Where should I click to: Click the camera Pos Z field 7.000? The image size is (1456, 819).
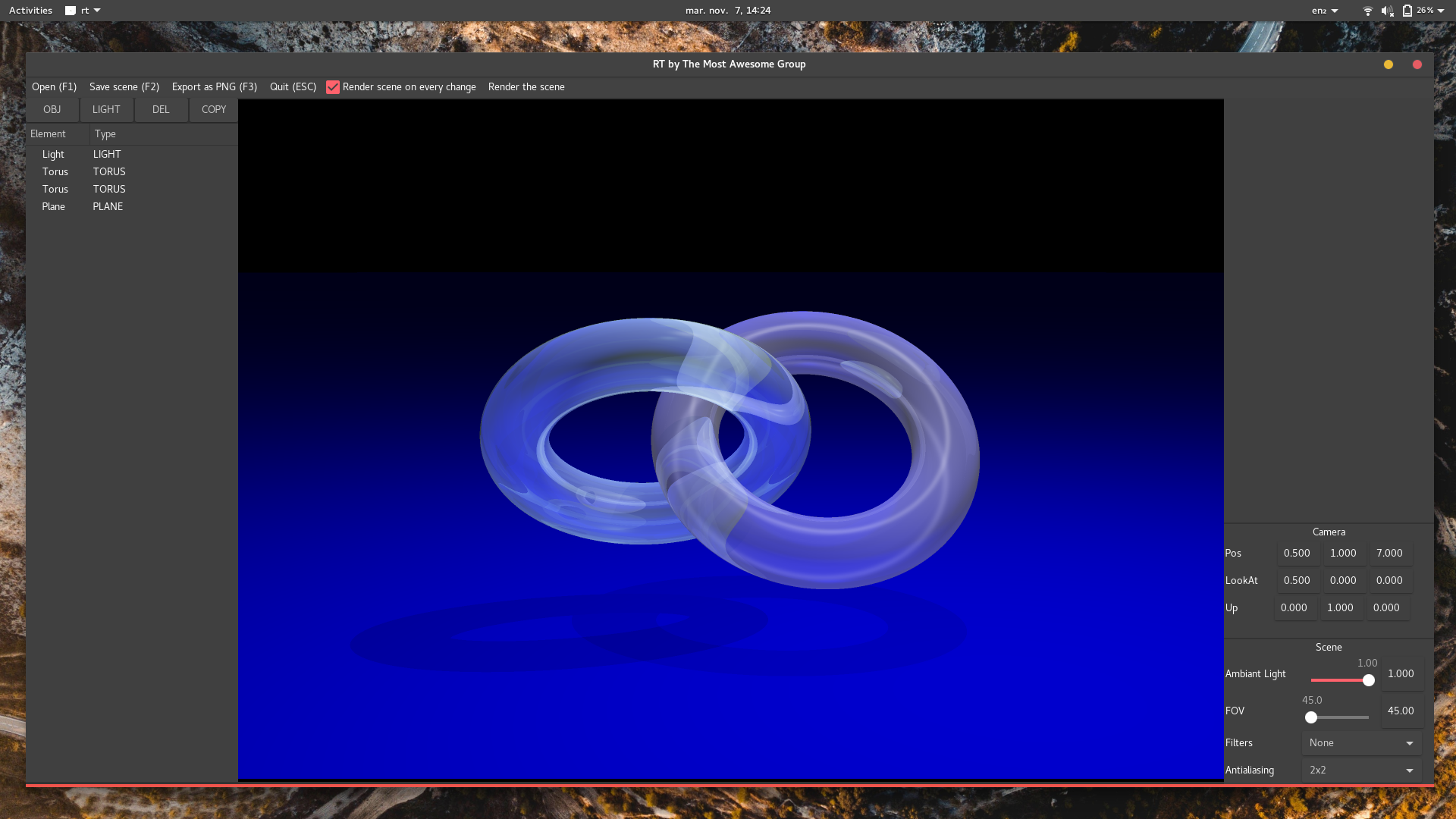pyautogui.click(x=1389, y=554)
